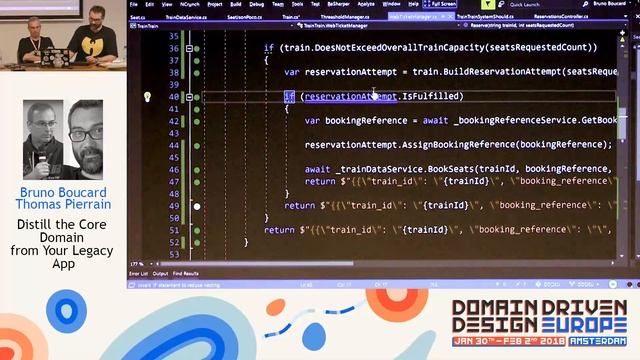Switch to the TrainDataService.cs tab

(x=186, y=17)
